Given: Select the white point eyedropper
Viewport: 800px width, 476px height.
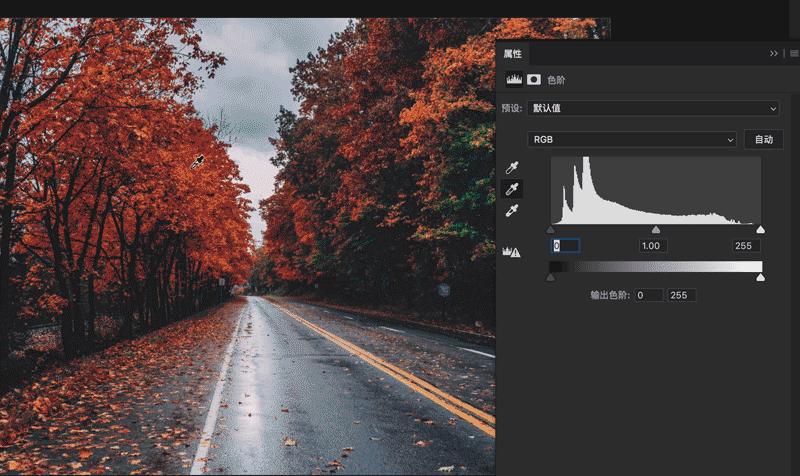Looking at the screenshot, I should pos(512,210).
